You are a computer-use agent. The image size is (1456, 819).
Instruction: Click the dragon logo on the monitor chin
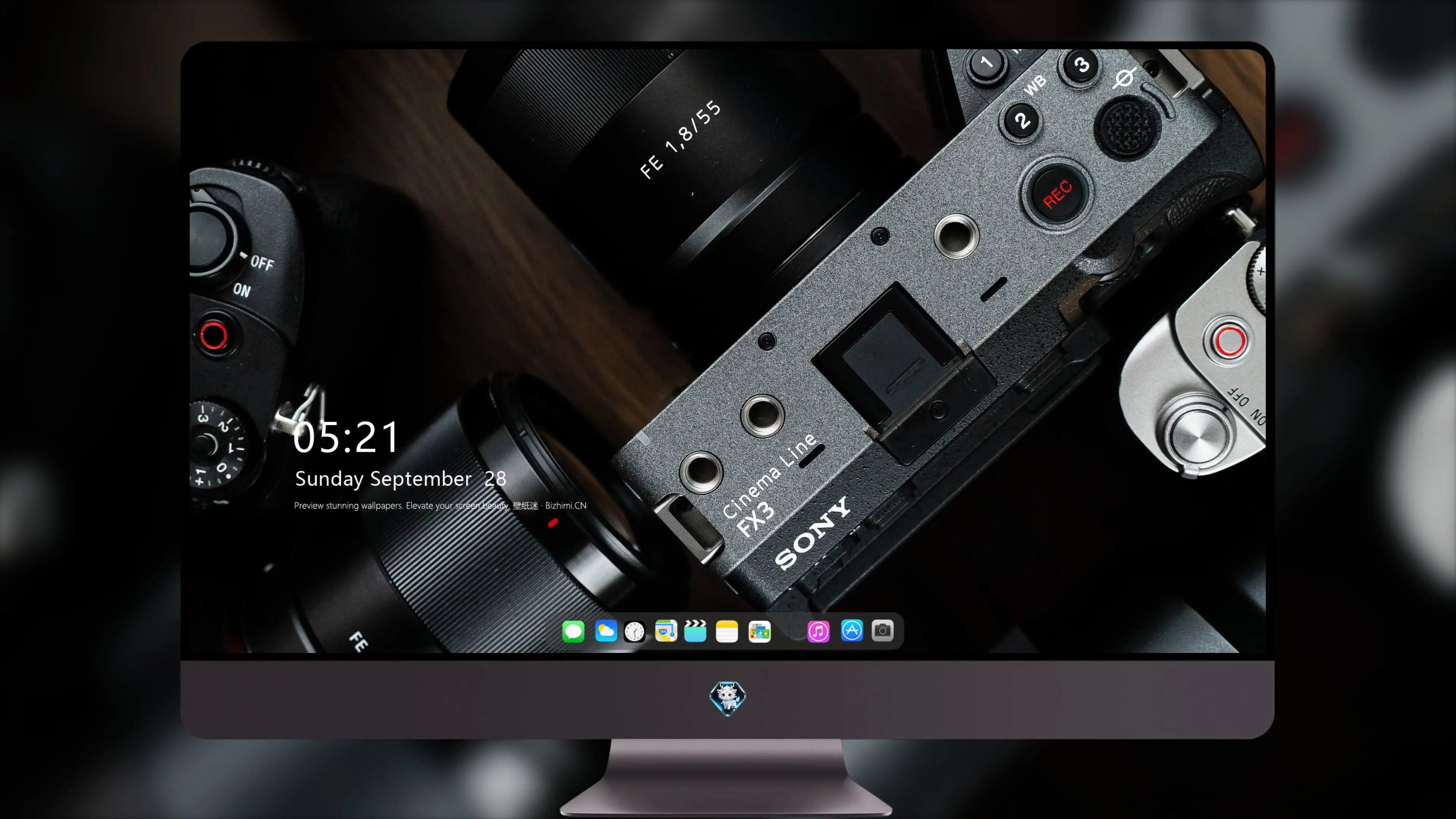point(728,698)
